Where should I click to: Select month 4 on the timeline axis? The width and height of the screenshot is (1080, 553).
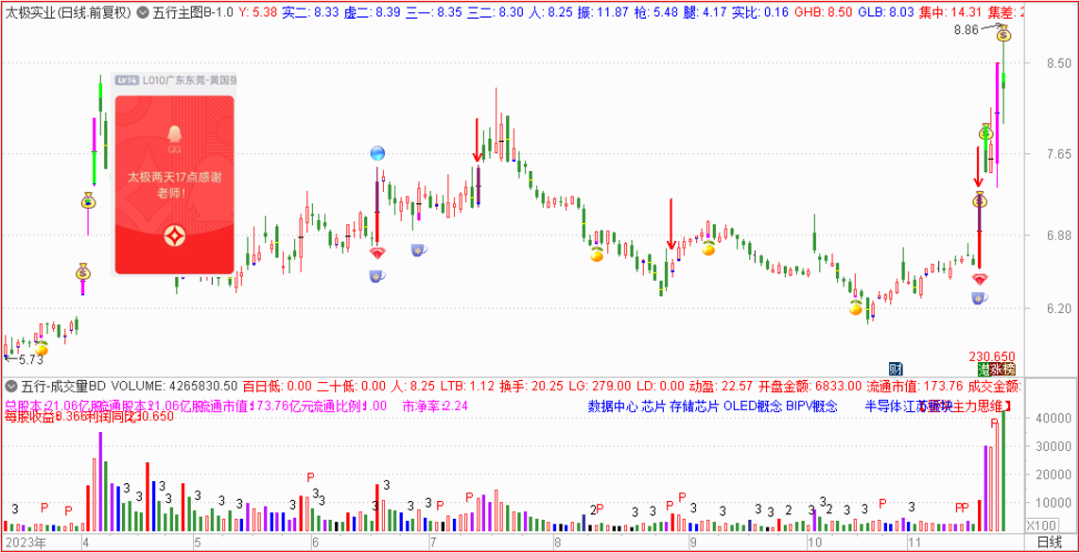click(85, 542)
